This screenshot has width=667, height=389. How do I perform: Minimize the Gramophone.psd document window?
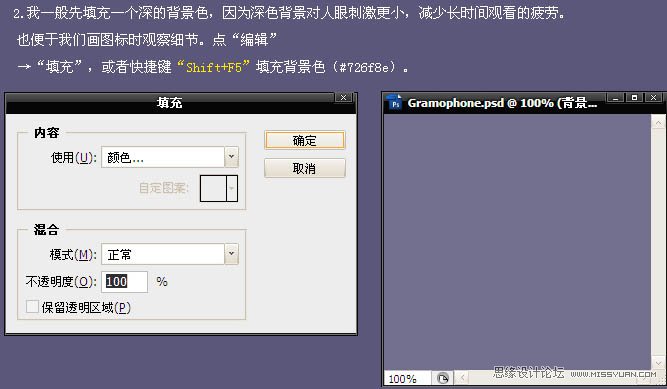(x=615, y=97)
